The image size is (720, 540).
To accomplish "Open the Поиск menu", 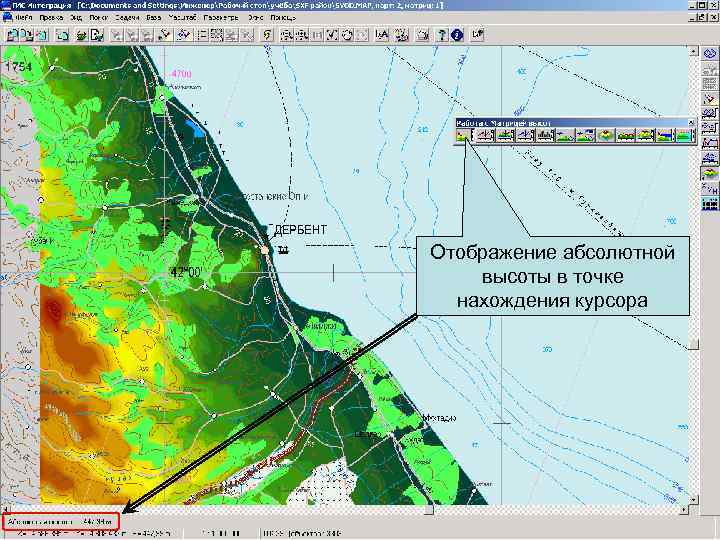I will tap(98, 18).
